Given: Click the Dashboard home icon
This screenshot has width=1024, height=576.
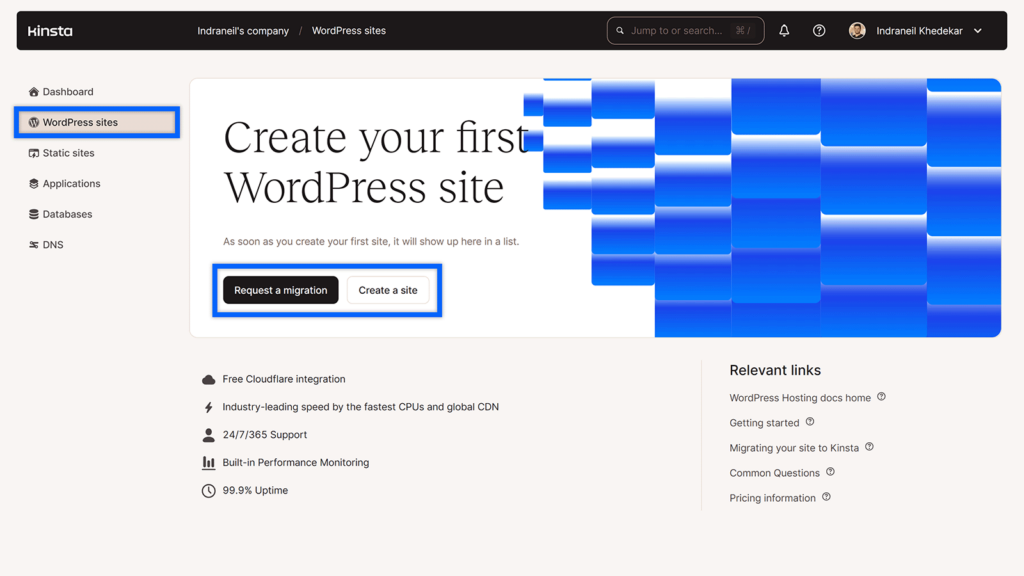Looking at the screenshot, I should [33, 91].
